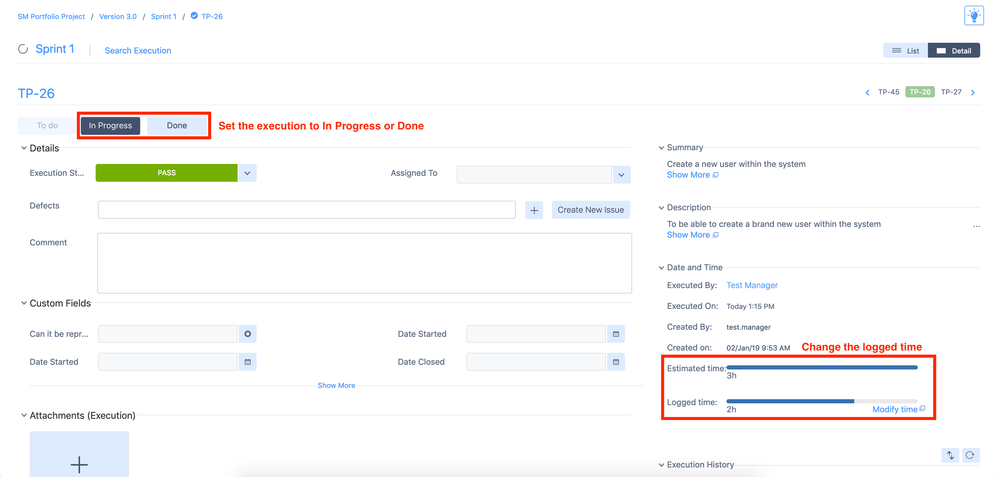
Task: Click the sort order arrows icon
Action: (950, 455)
